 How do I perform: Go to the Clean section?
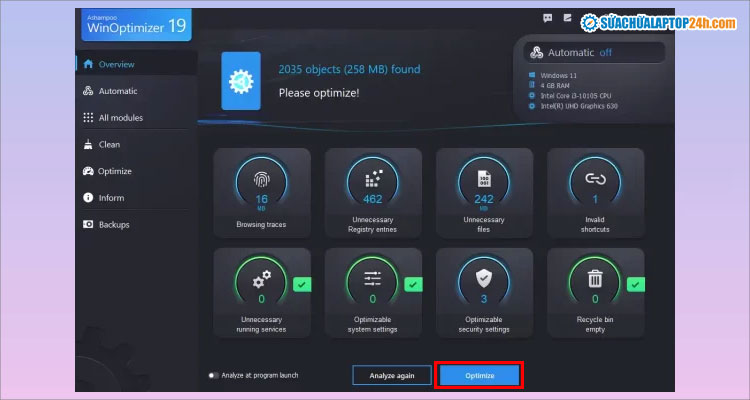point(136,144)
